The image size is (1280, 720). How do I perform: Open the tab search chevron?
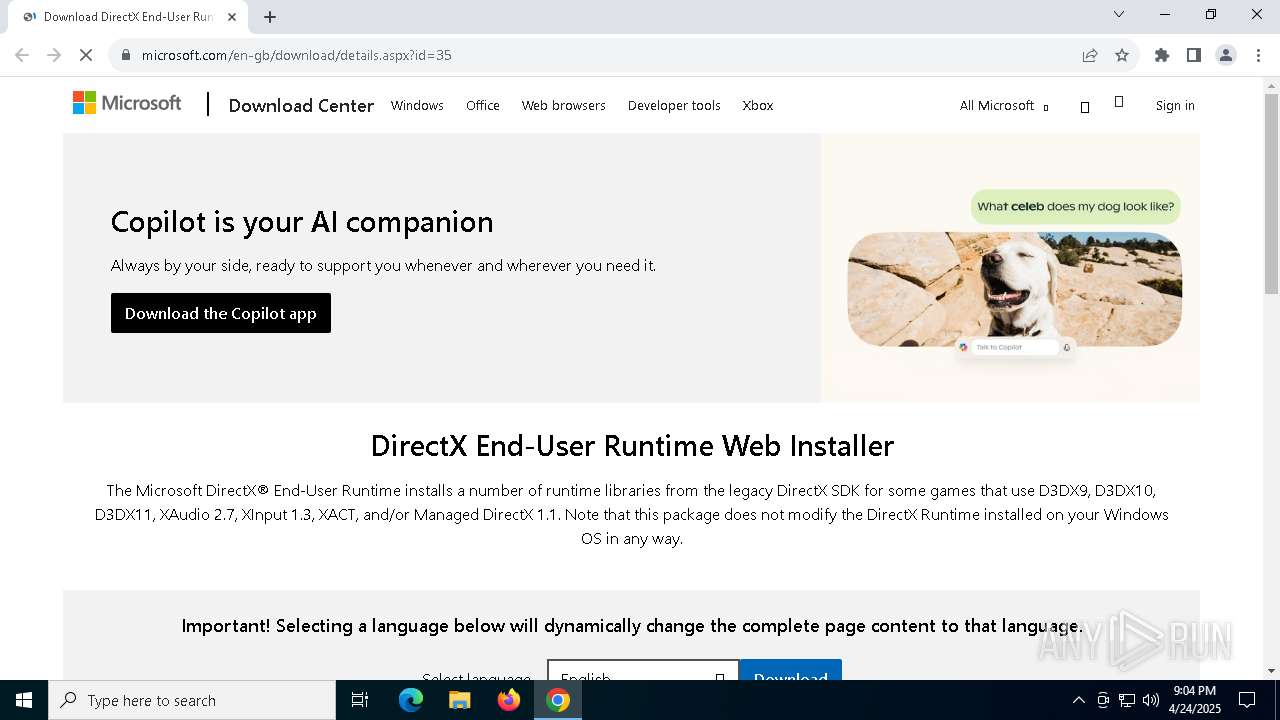1119,14
